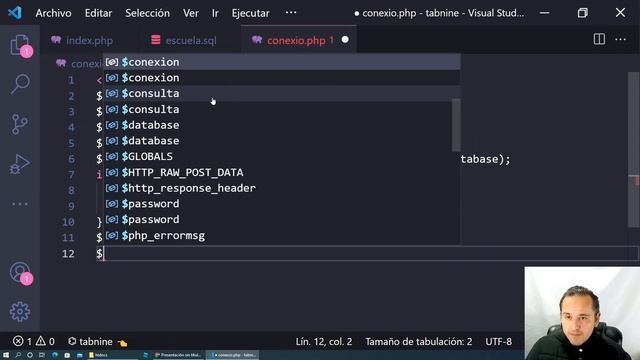Open Task View on the taskbar

click(42, 355)
